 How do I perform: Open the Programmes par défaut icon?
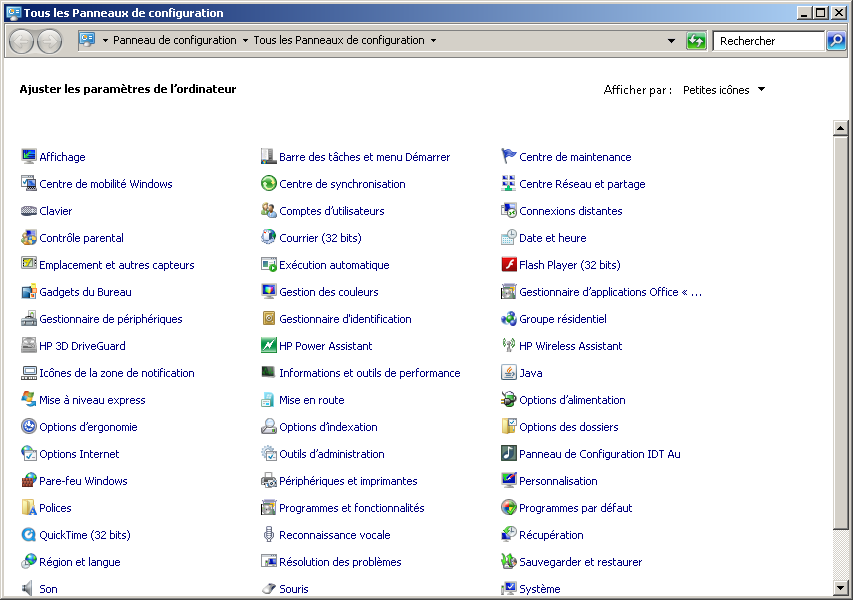pos(509,508)
